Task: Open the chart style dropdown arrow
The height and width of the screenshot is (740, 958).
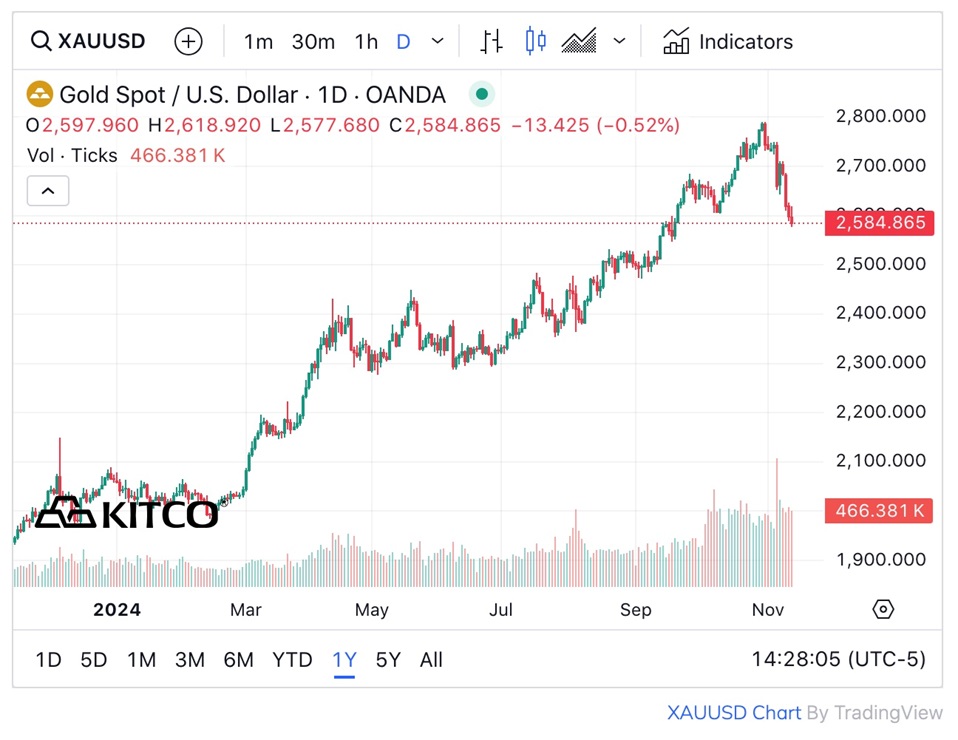Action: pos(619,42)
